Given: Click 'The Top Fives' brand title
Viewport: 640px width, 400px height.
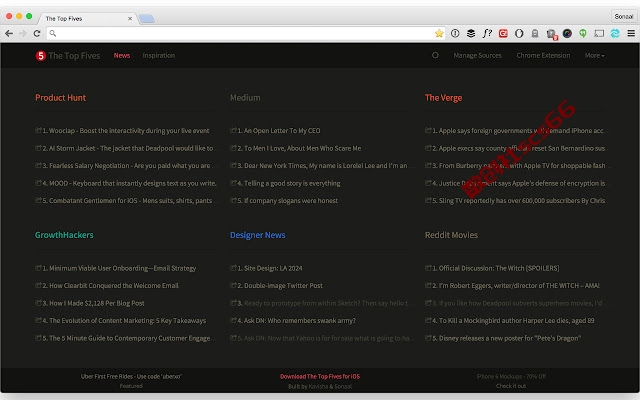Looking at the screenshot, I should (x=74, y=56).
